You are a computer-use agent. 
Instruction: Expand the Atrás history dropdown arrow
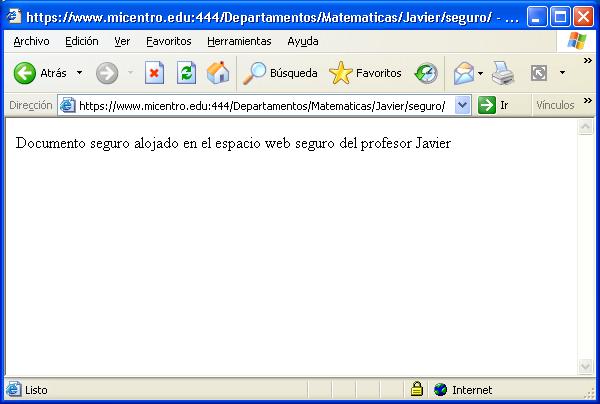coord(79,73)
